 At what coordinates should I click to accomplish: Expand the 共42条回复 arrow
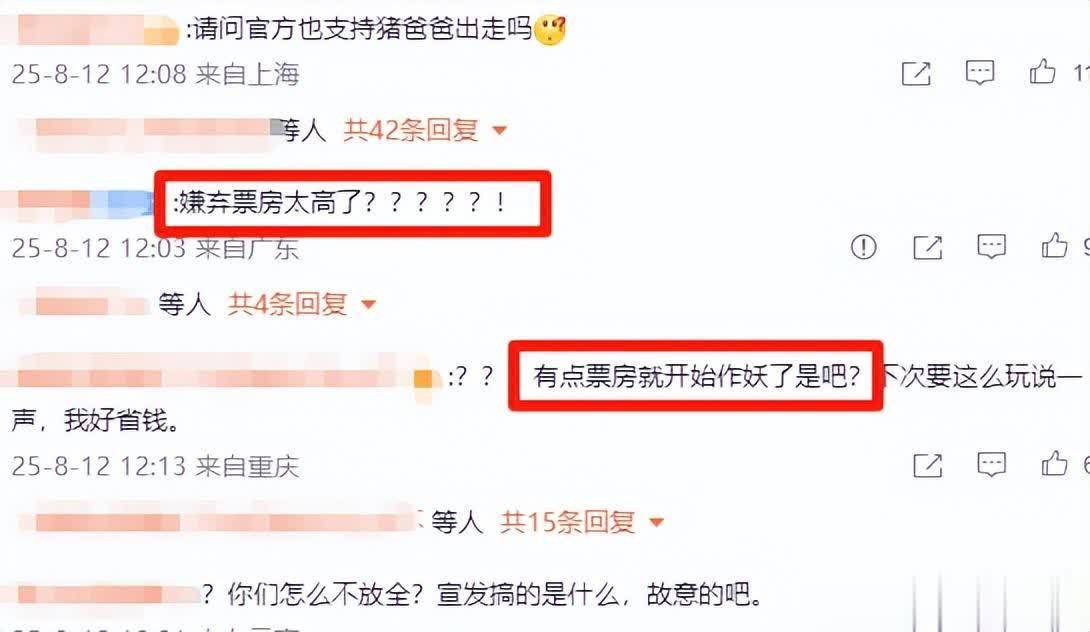point(499,130)
